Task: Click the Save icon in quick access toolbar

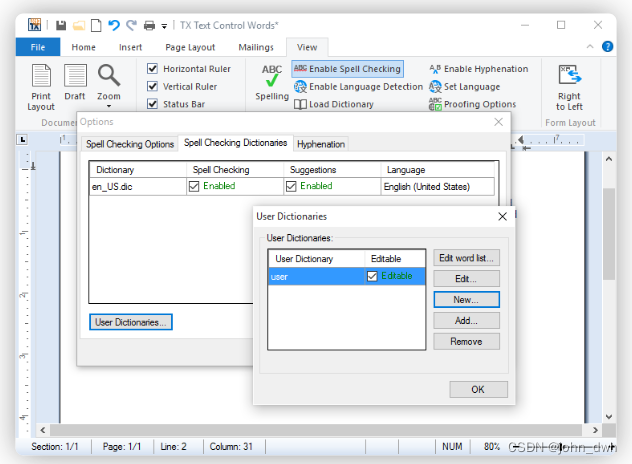Action: point(61,25)
